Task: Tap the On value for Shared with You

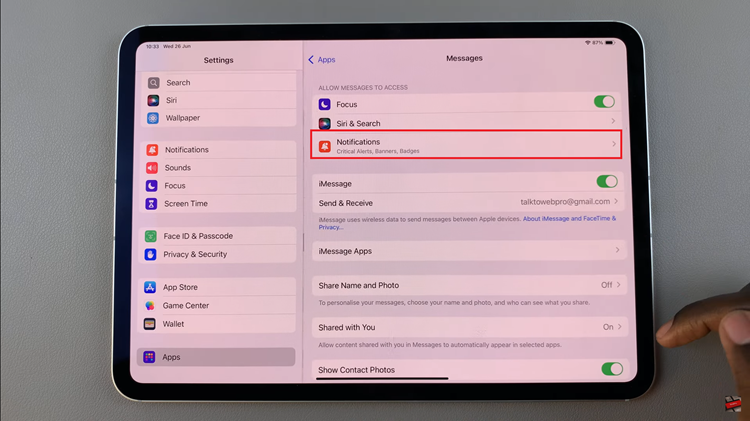Action: click(x=607, y=327)
